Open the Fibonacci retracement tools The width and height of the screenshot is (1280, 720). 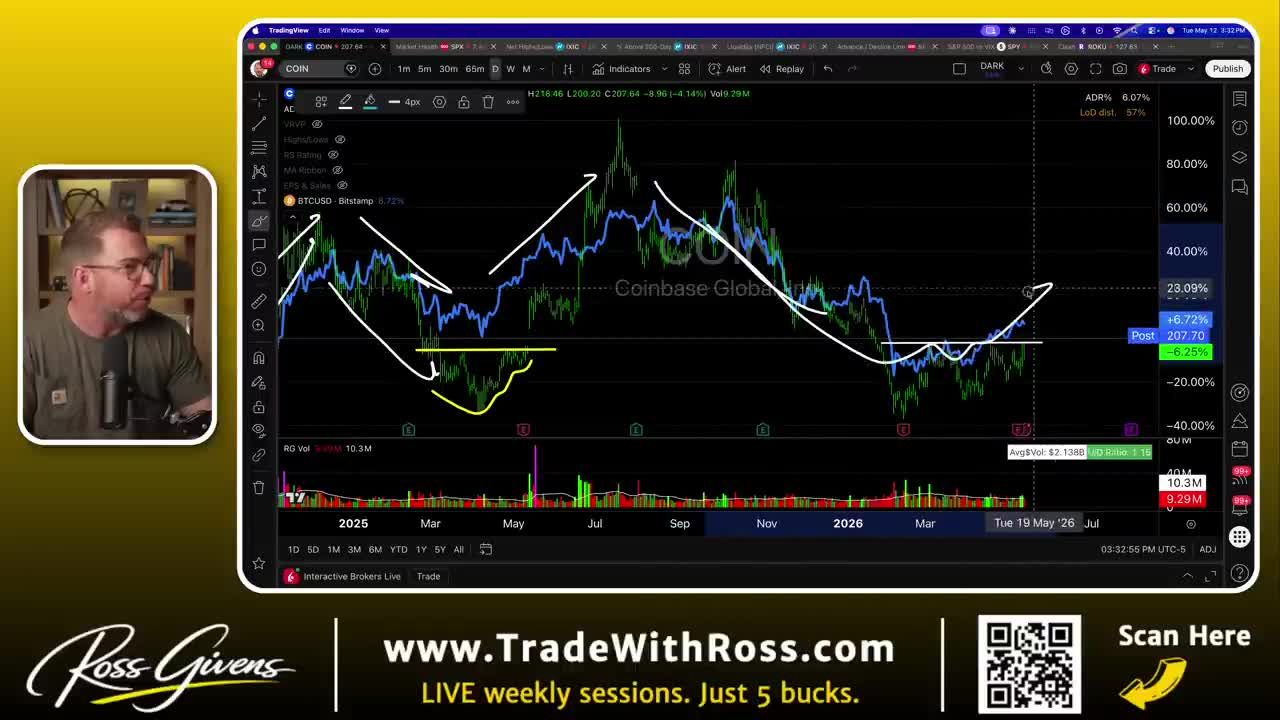tap(259, 147)
